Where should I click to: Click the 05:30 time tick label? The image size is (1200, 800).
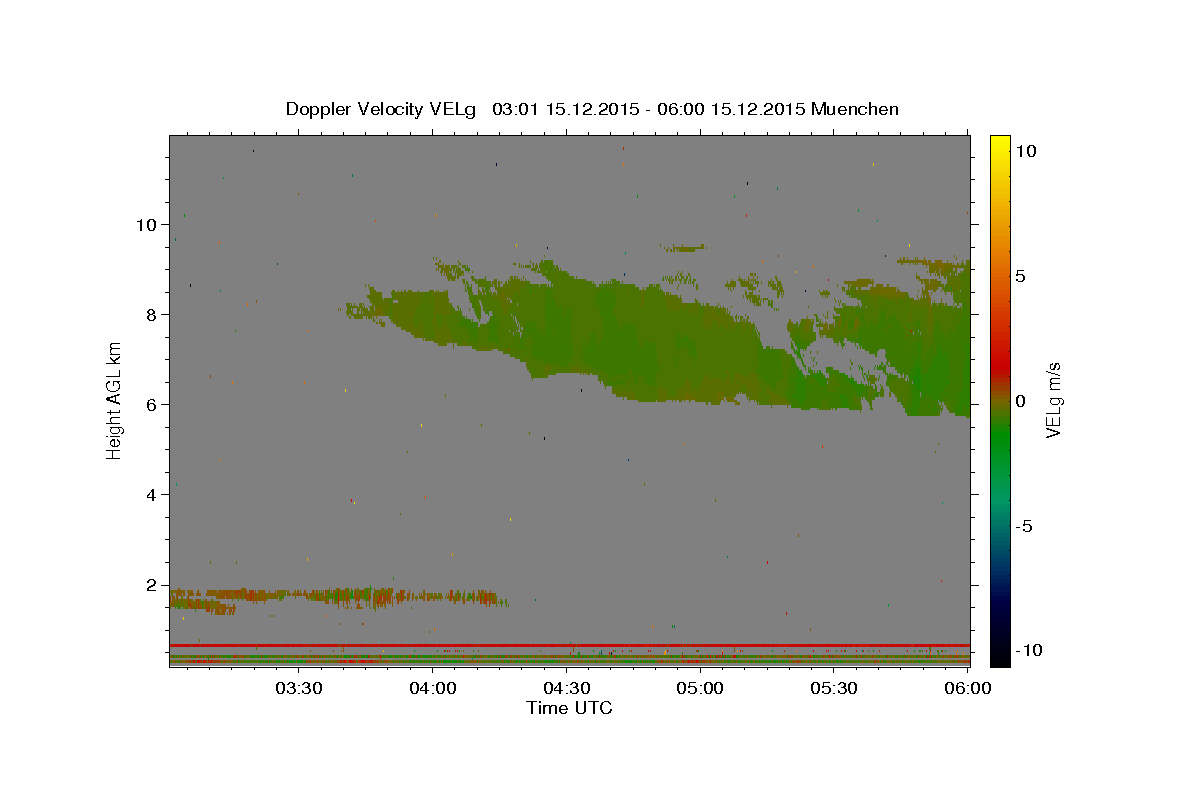tap(834, 688)
